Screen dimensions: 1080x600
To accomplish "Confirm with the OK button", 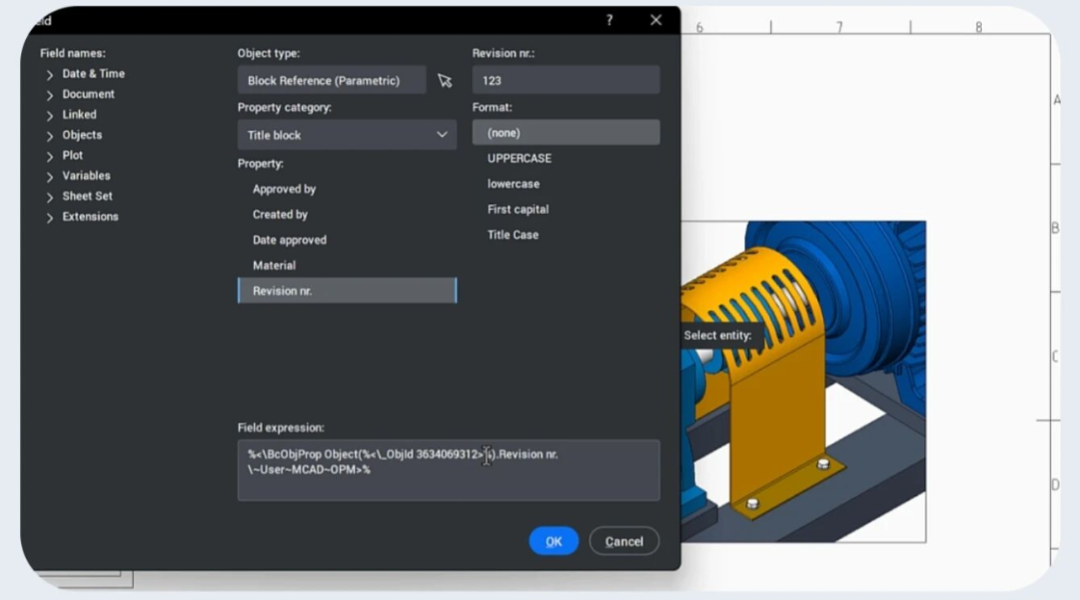I will [x=554, y=541].
